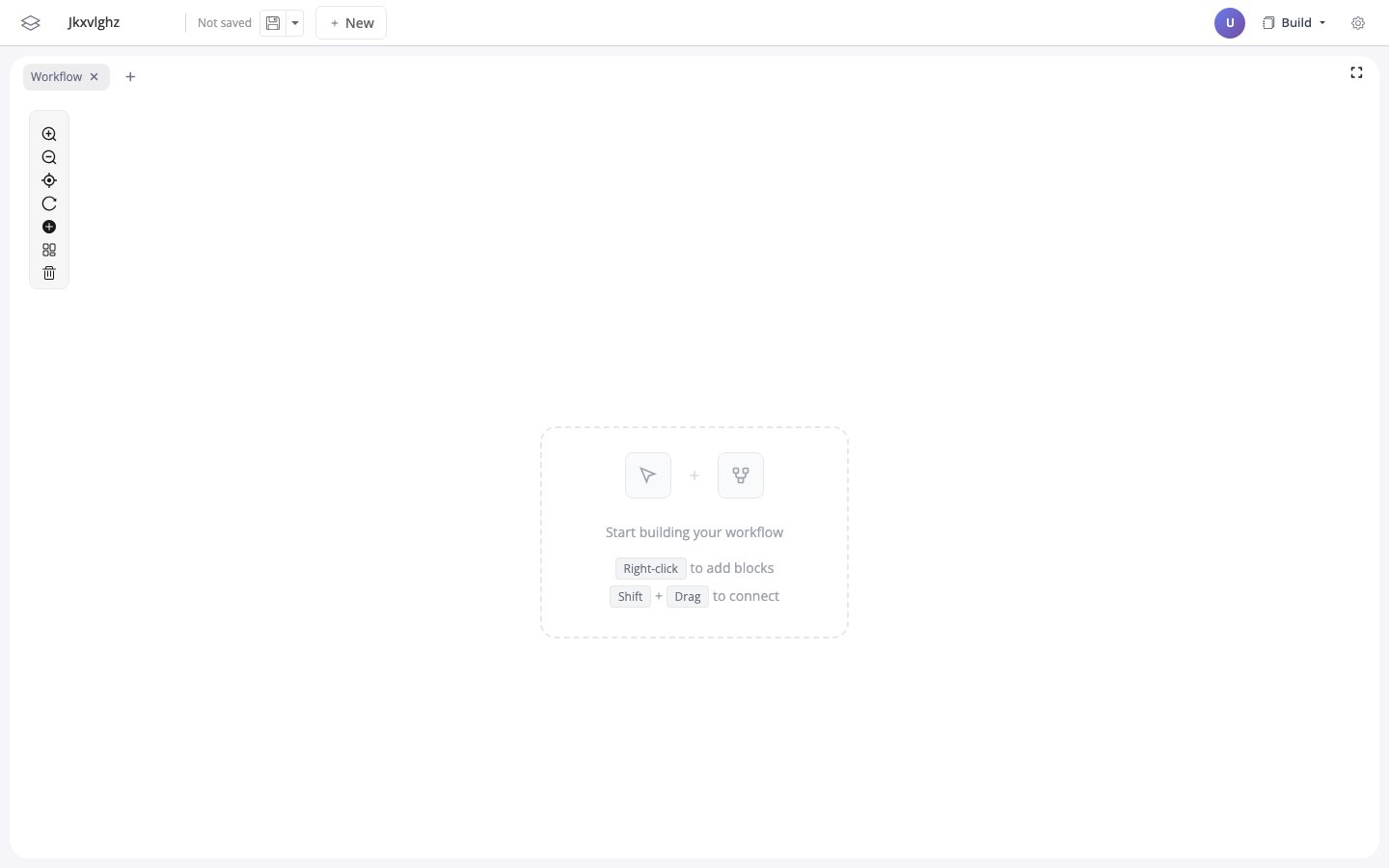
Task: Zoom out of the canvas
Action: tap(49, 157)
